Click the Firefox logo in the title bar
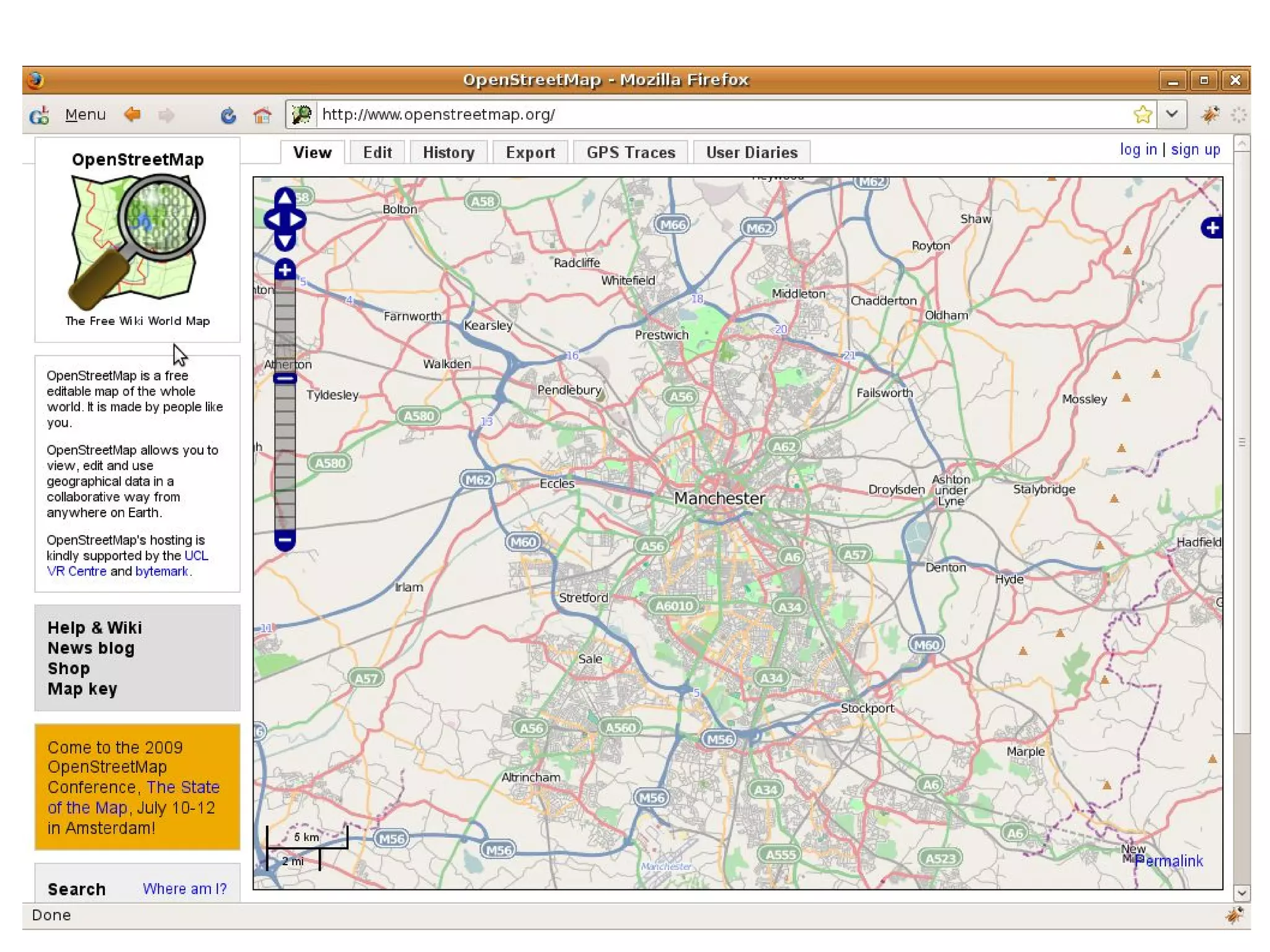Viewport: 1270px width, 952px height. pyautogui.click(x=36, y=80)
